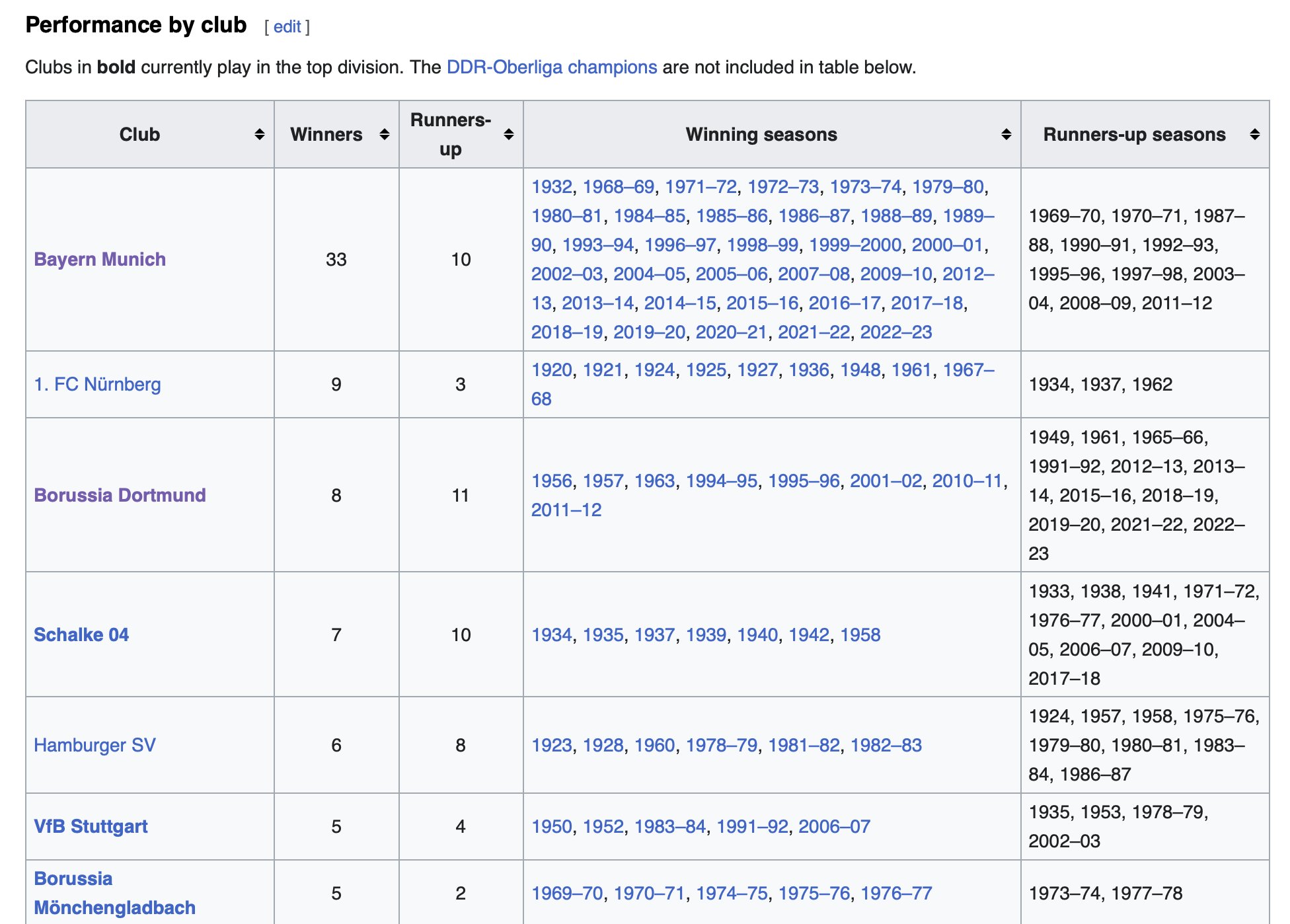
Task: Open the 1978–79 winning season link
Action: pyautogui.click(x=722, y=745)
